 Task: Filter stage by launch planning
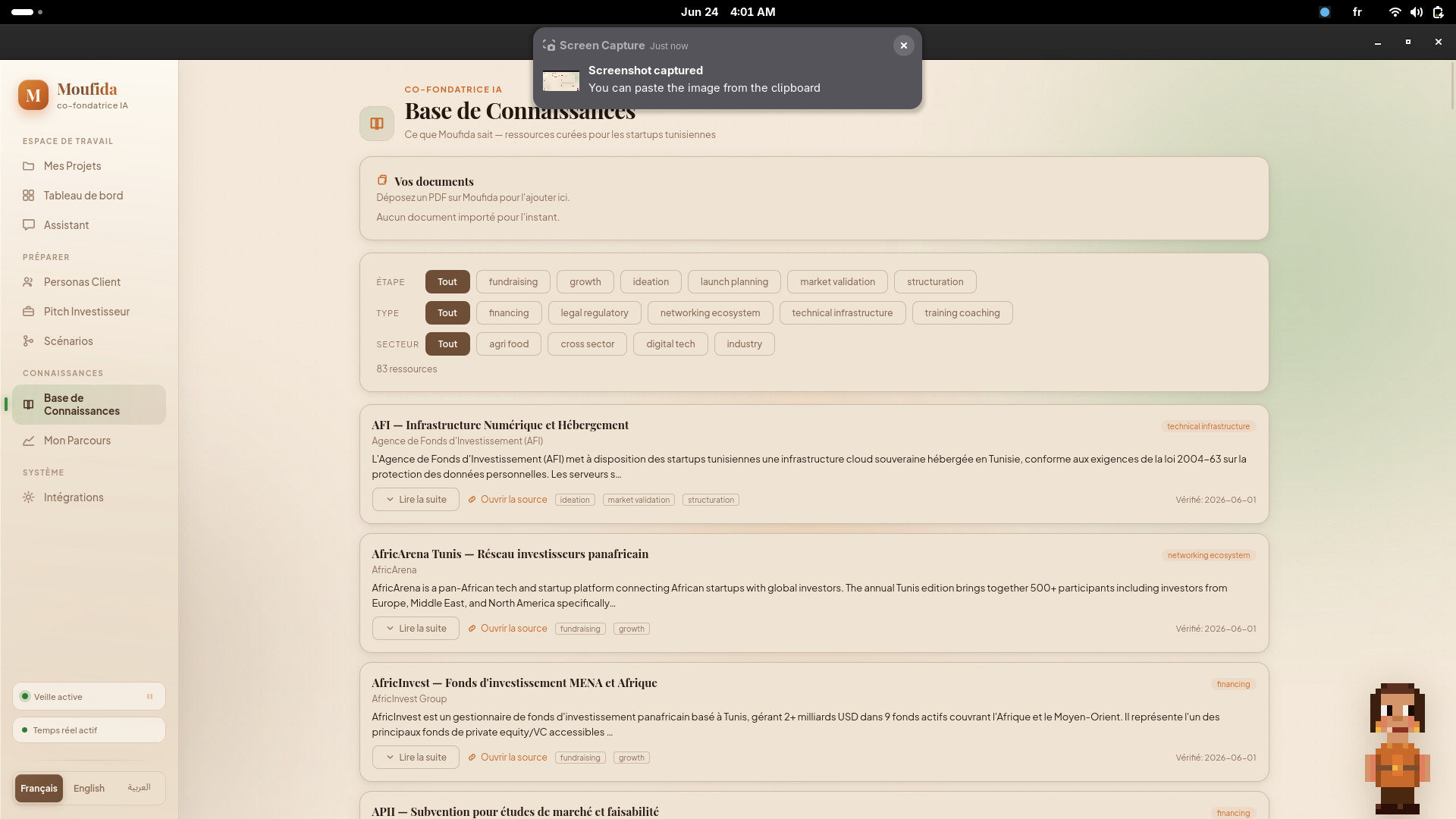click(x=734, y=282)
